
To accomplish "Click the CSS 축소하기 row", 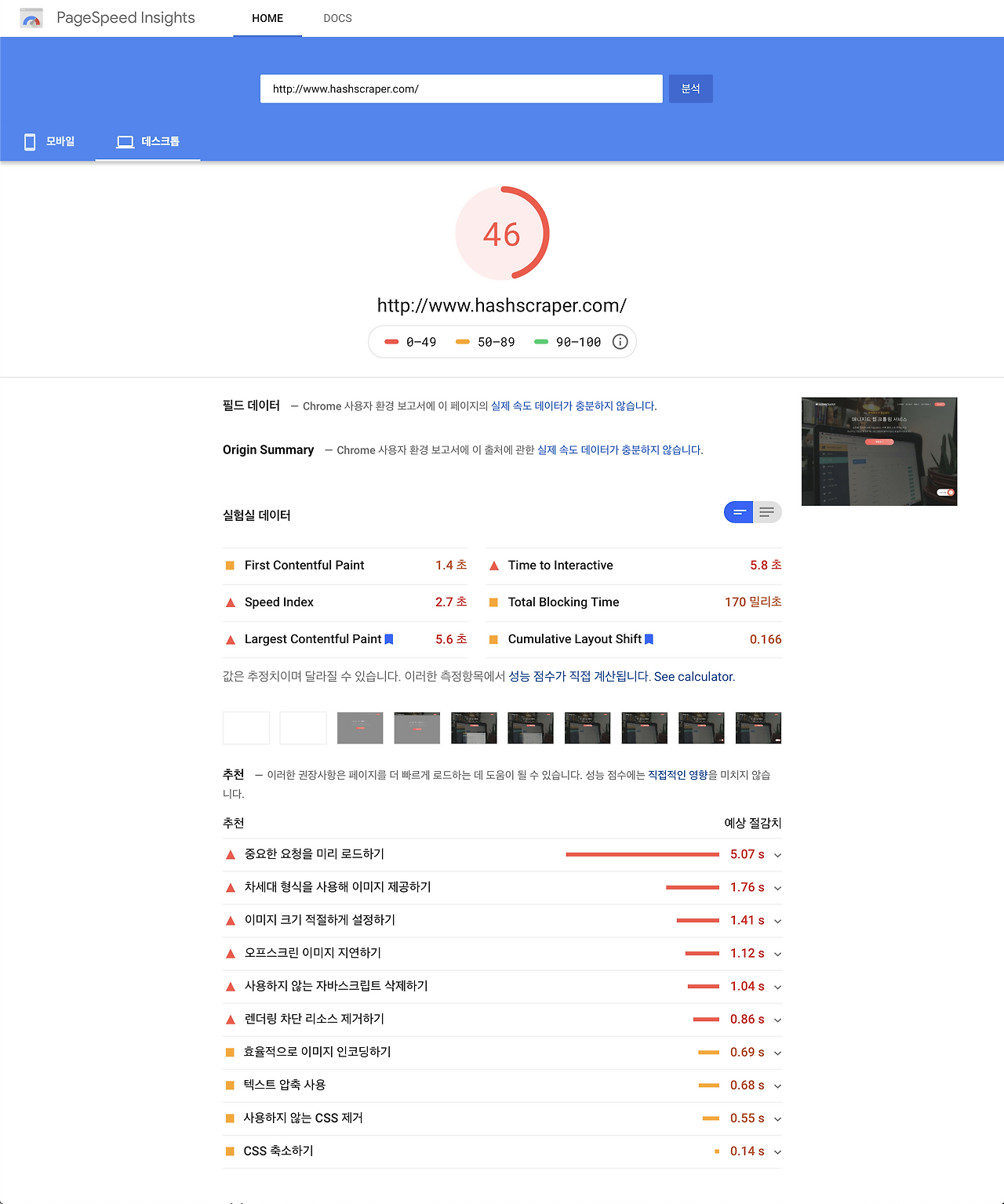I will pos(502,1151).
